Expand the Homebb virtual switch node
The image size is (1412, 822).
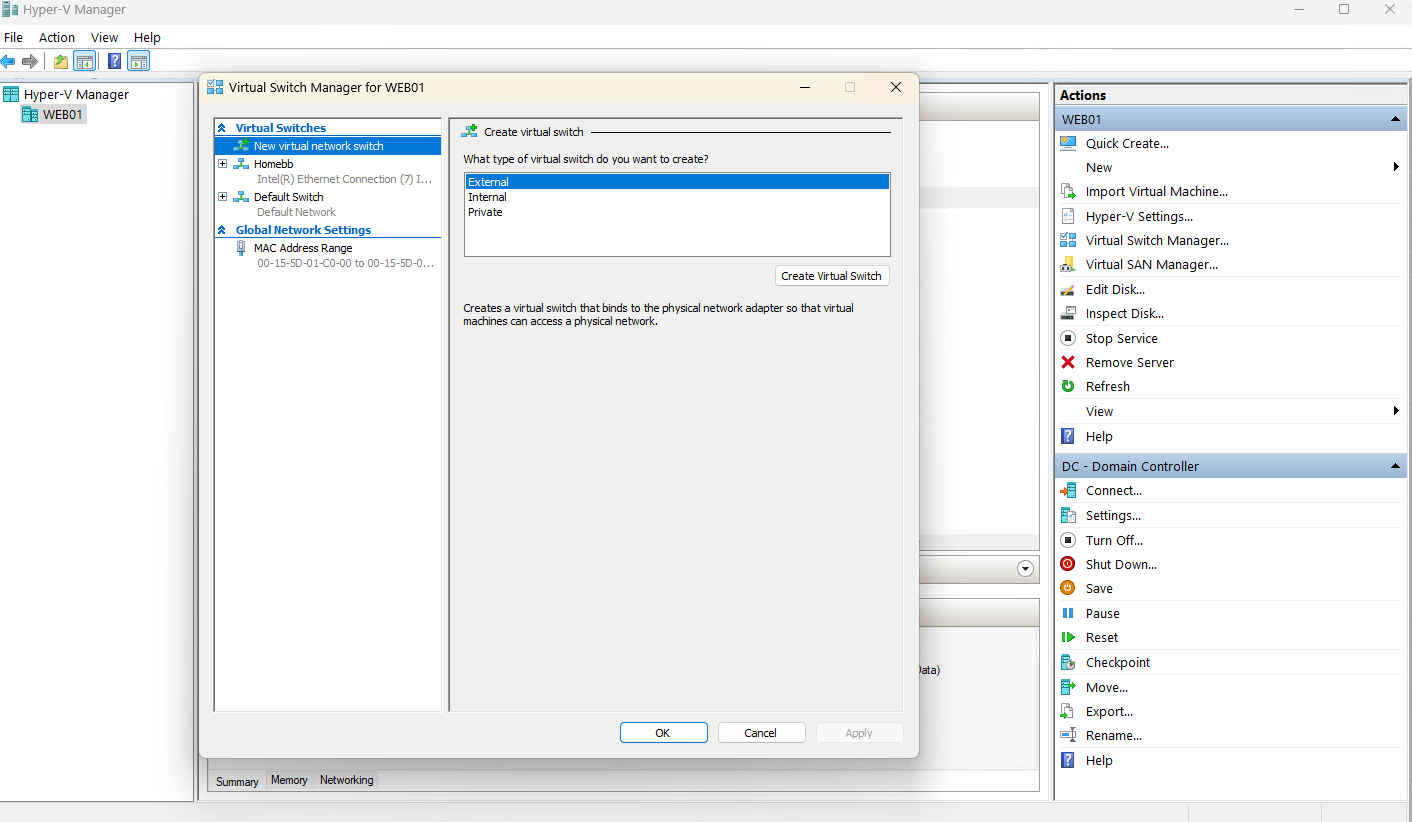click(x=223, y=164)
